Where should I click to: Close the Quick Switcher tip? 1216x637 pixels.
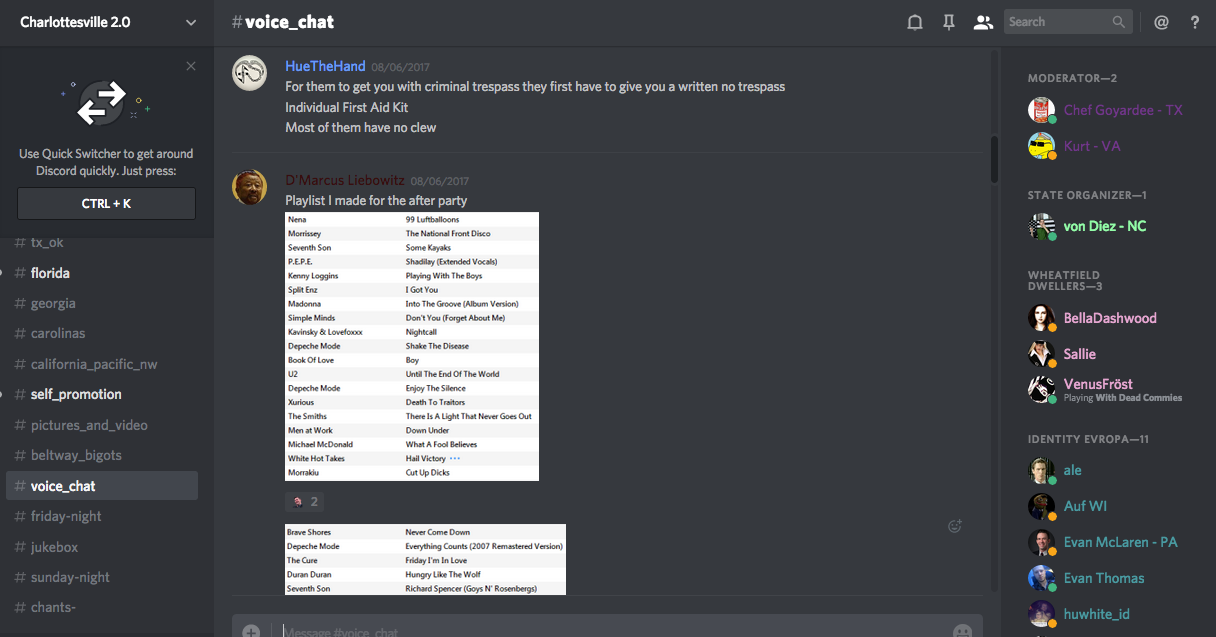pos(191,66)
